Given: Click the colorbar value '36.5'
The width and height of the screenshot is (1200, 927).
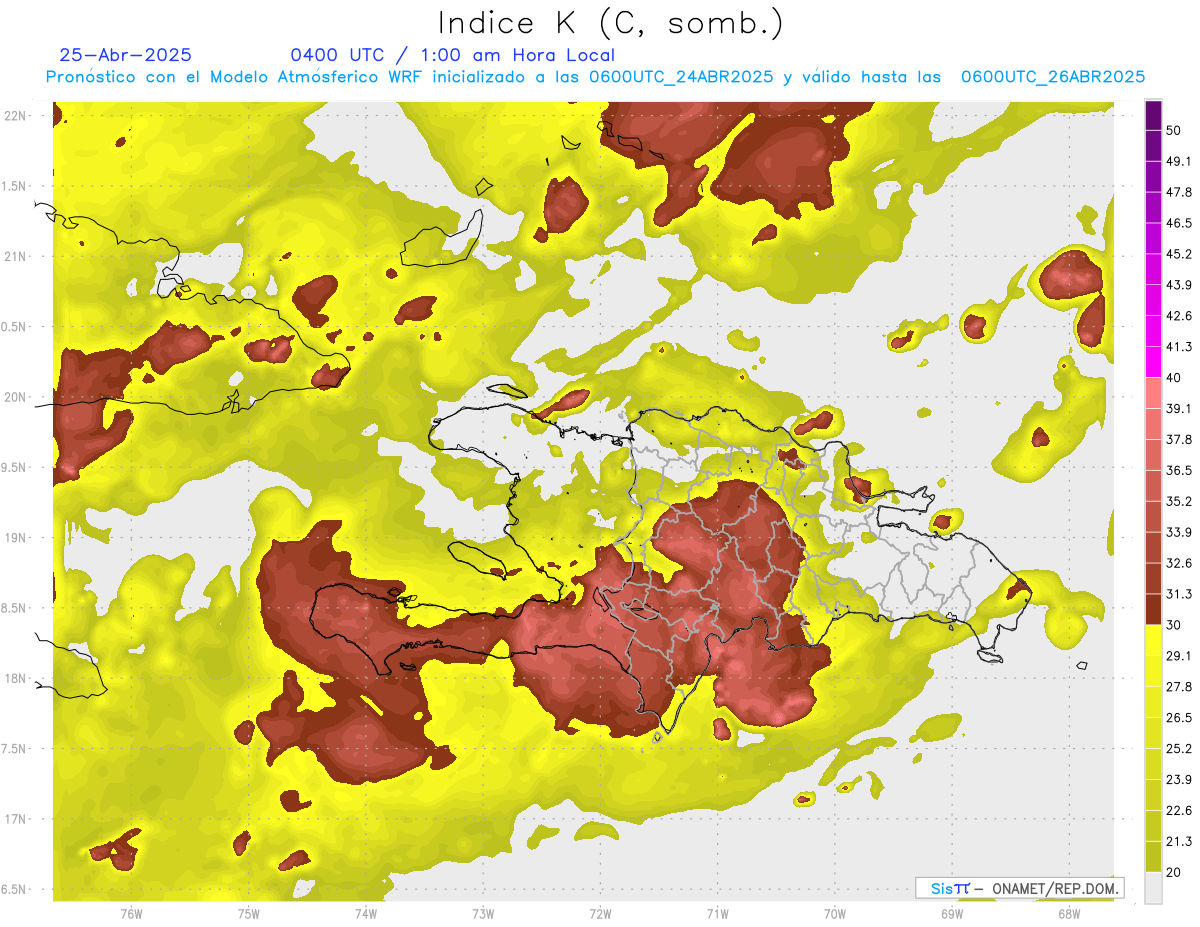Looking at the screenshot, I should pyautogui.click(x=1179, y=470).
